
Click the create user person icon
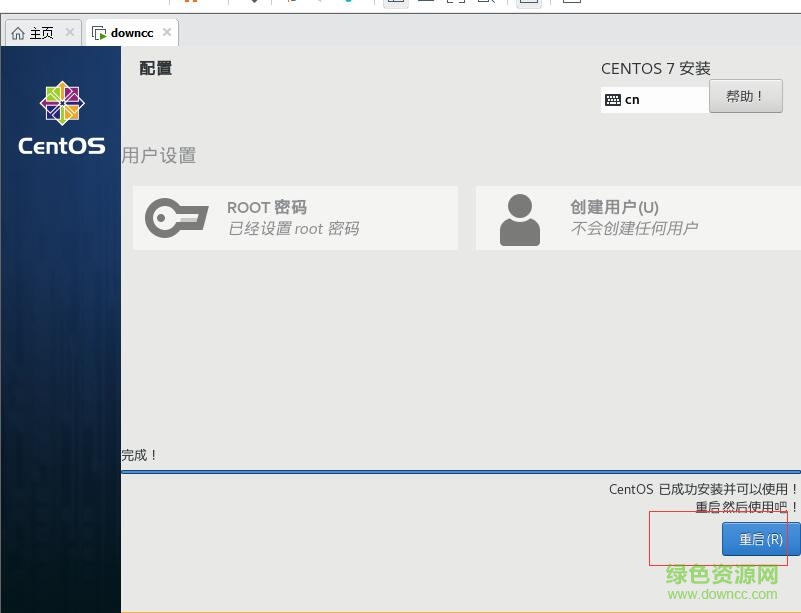click(x=519, y=220)
